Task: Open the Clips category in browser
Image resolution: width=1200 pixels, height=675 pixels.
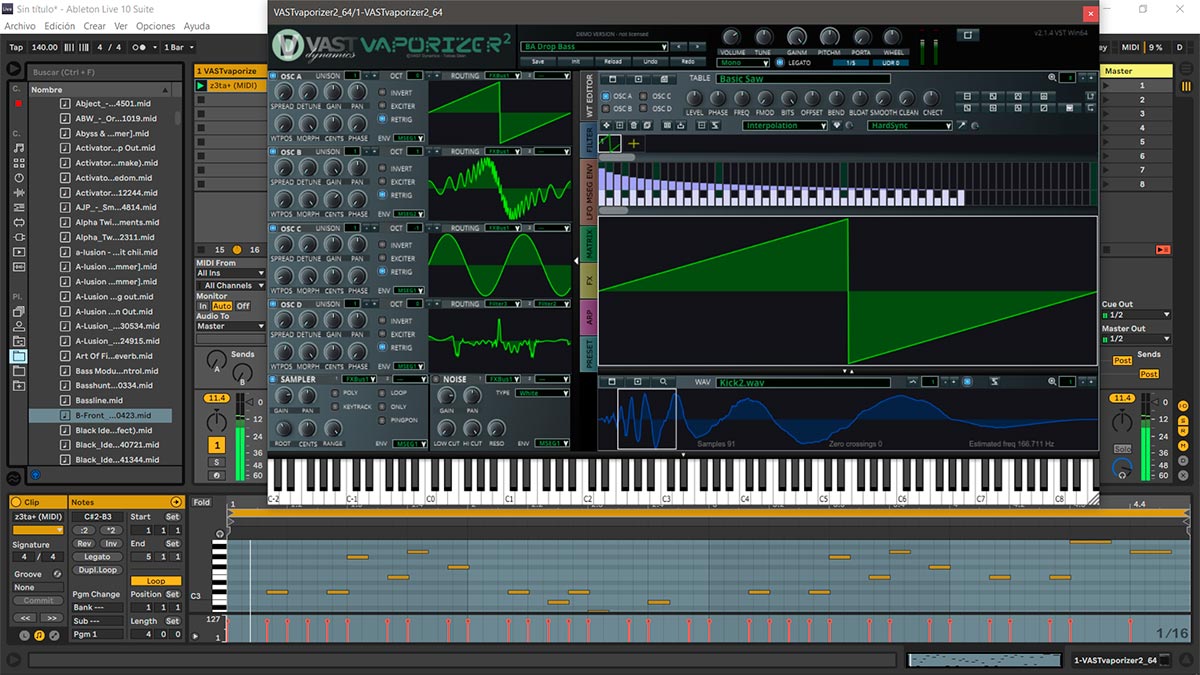Action: [19, 252]
